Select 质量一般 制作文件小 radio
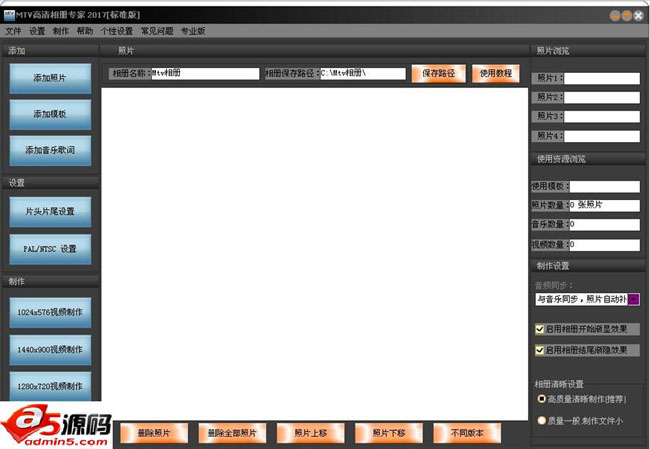 pos(541,421)
